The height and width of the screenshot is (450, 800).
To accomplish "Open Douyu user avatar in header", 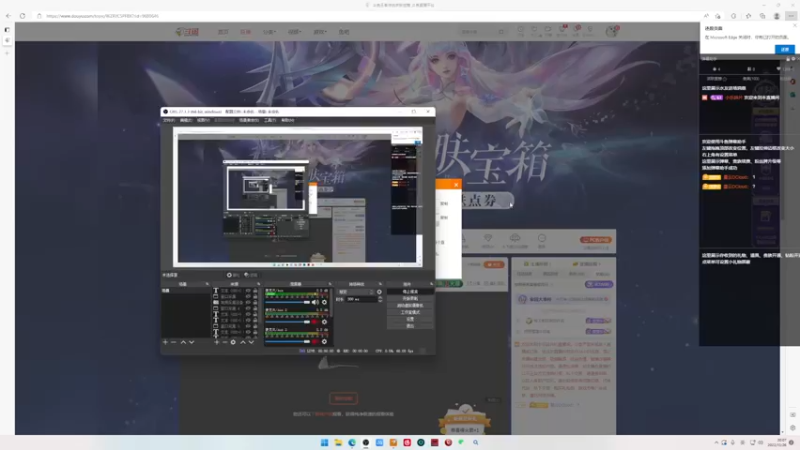I will coord(611,32).
